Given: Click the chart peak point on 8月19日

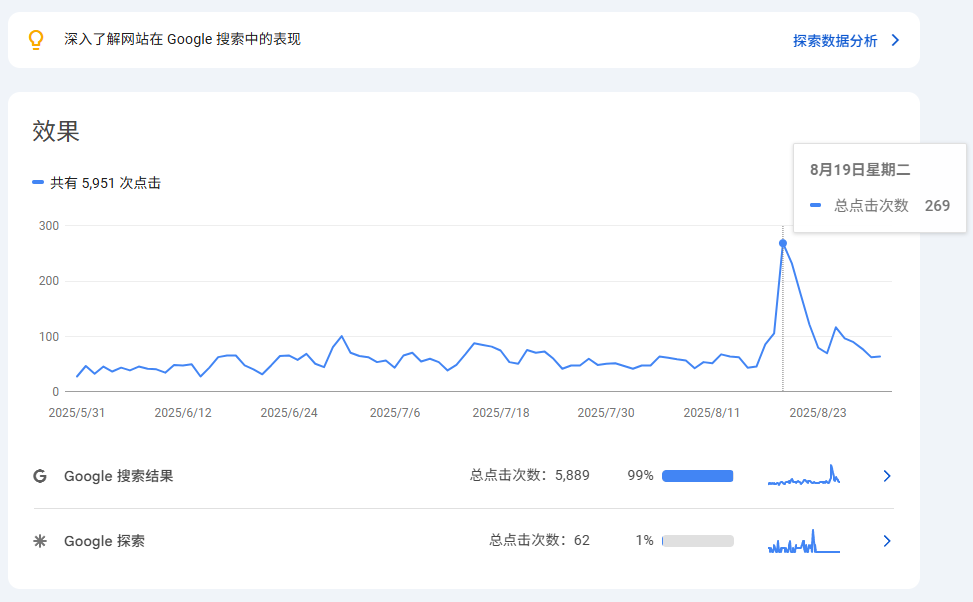Looking at the screenshot, I should click(783, 243).
